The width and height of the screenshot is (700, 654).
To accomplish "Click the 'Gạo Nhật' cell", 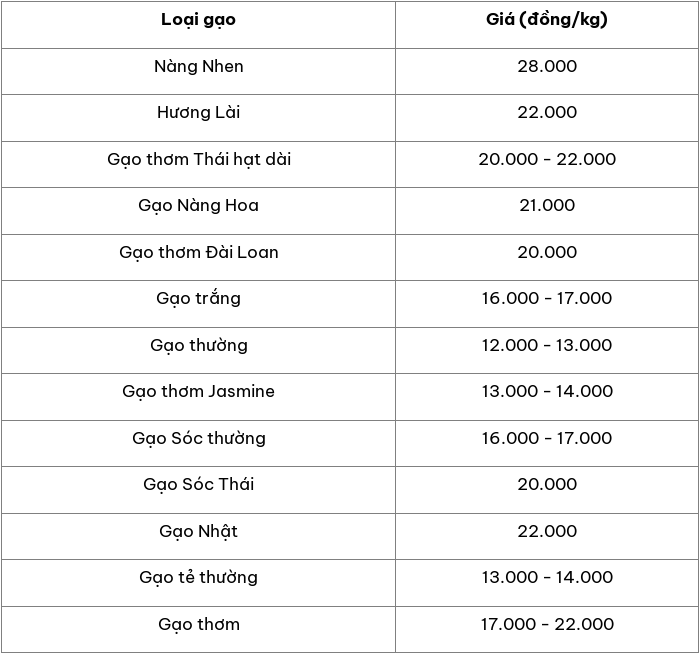I will tap(198, 536).
